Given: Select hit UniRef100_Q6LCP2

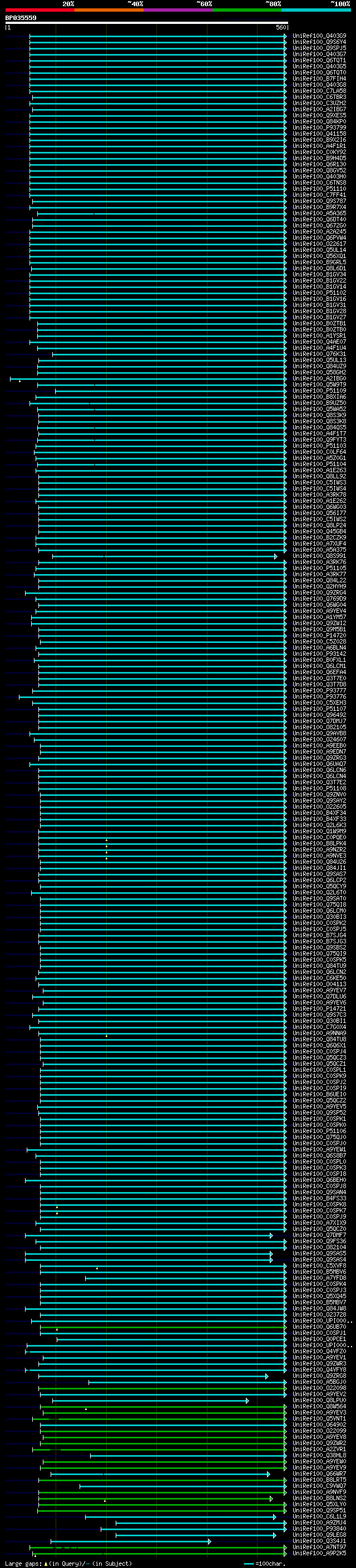Looking at the screenshot, I should click(319, 880).
